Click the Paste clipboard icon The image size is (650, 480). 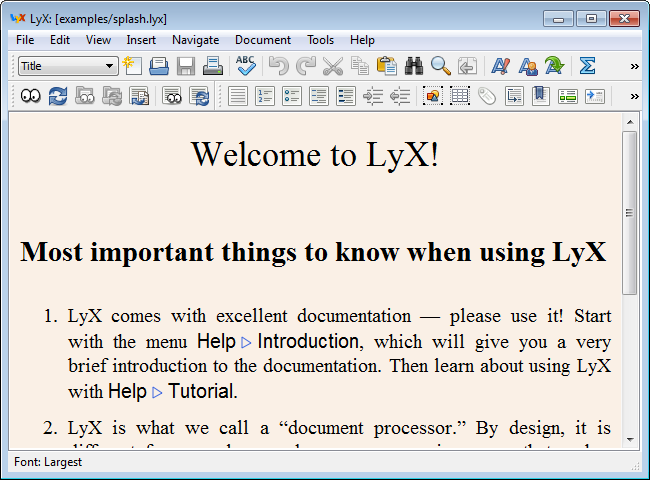point(387,66)
